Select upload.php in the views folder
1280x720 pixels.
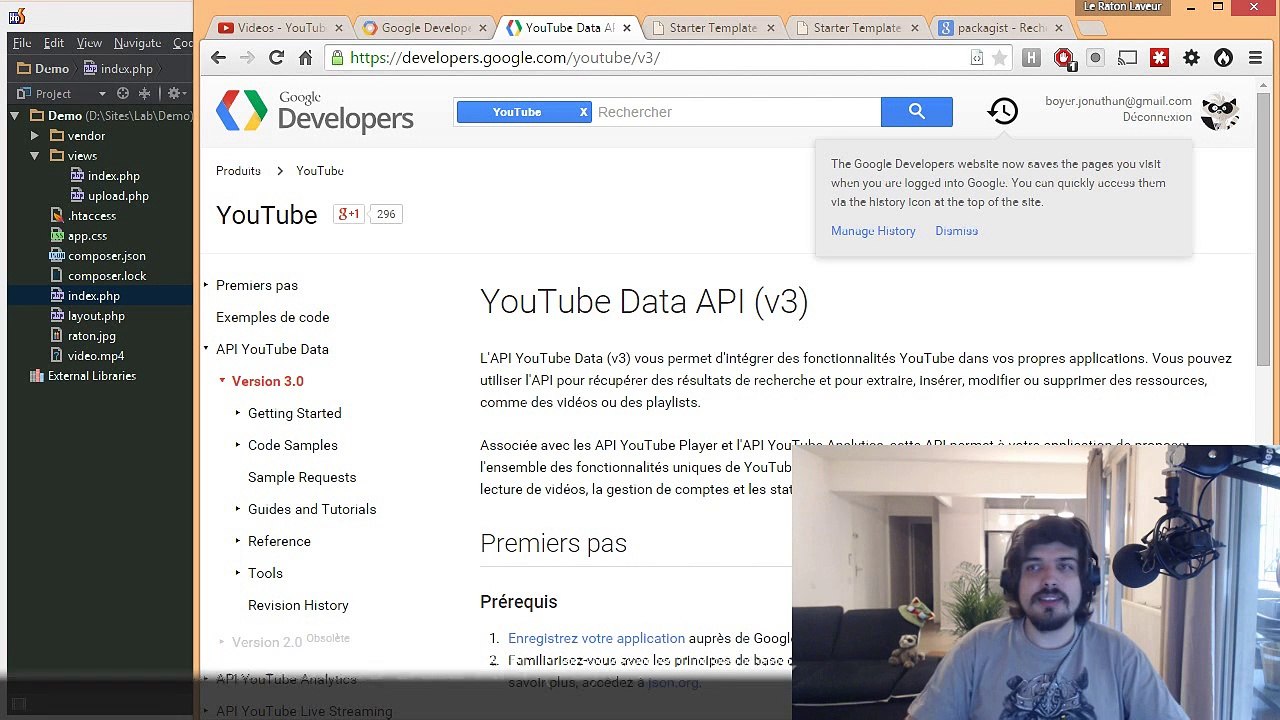109,196
